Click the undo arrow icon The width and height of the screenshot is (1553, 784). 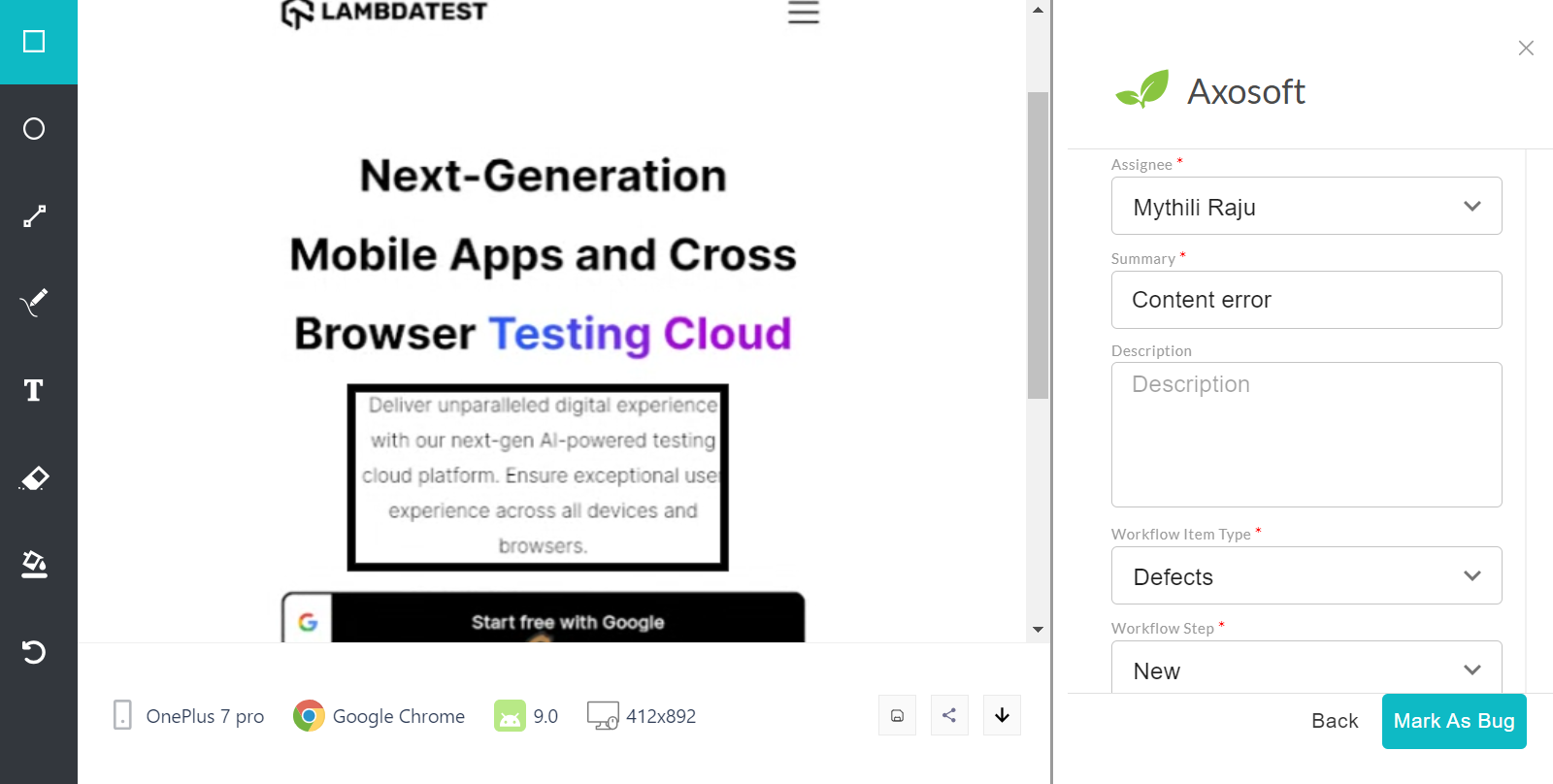point(35,651)
